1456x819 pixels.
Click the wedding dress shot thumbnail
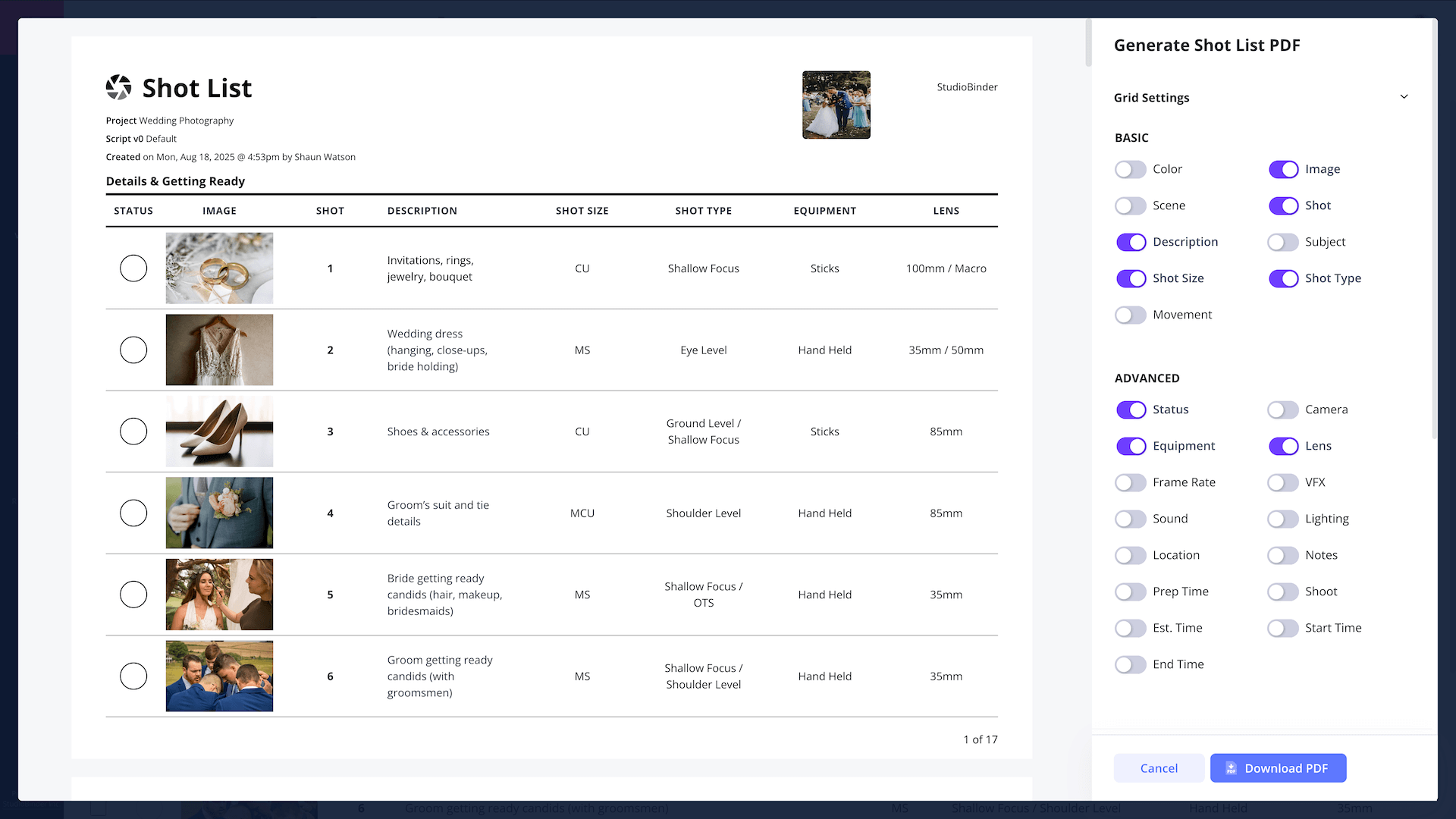click(219, 350)
